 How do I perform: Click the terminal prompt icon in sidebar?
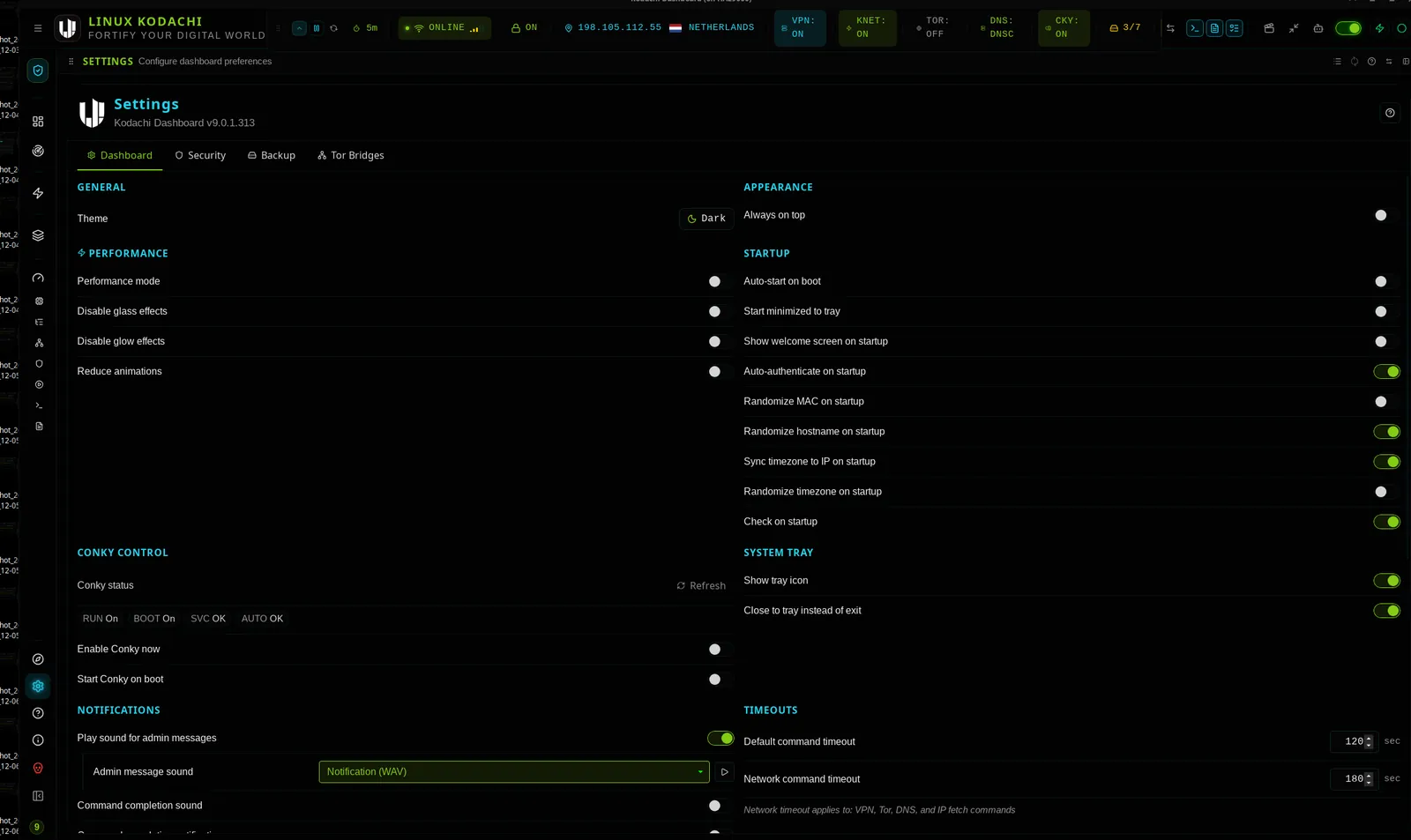pos(39,405)
